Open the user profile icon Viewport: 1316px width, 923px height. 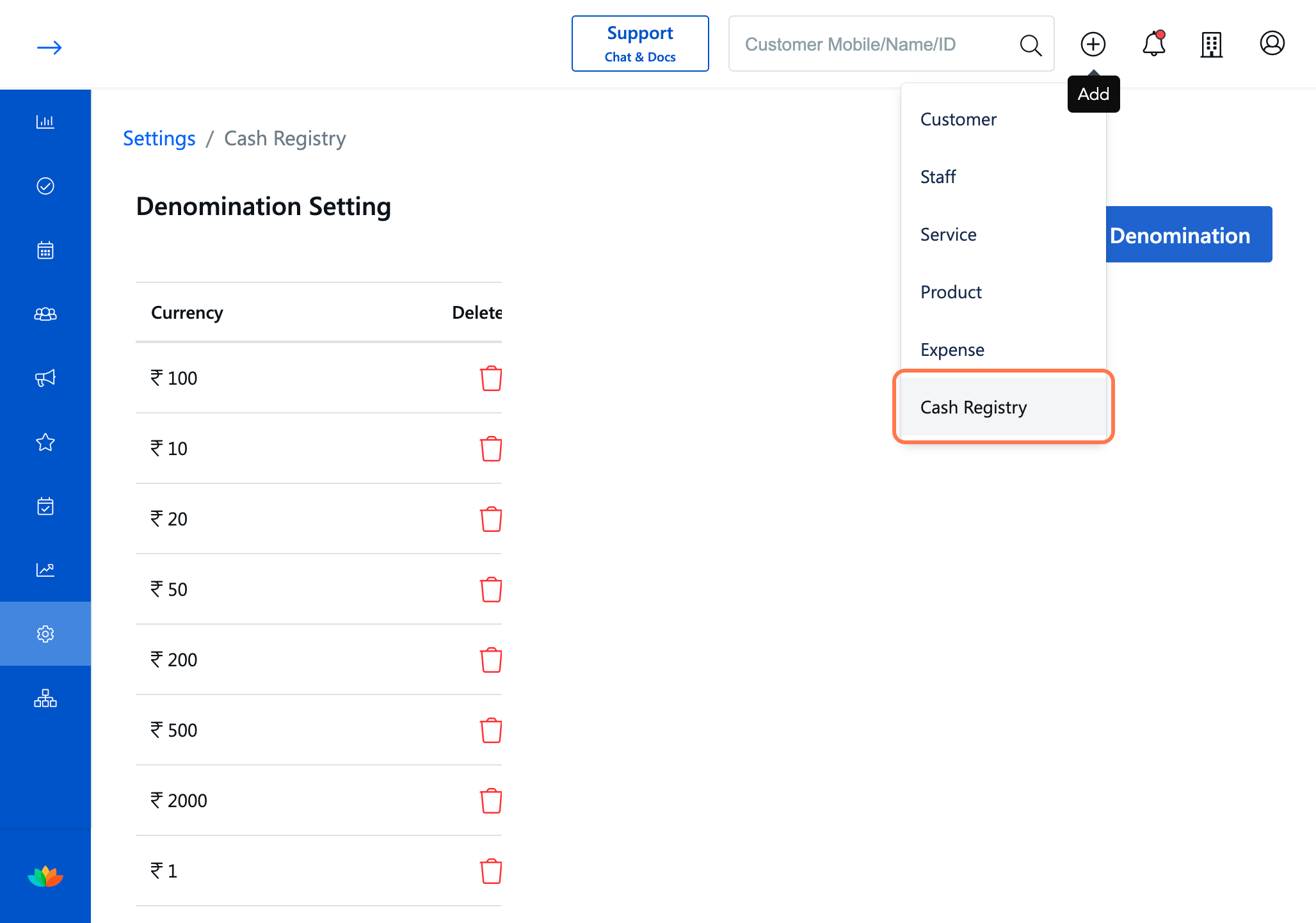1272,44
